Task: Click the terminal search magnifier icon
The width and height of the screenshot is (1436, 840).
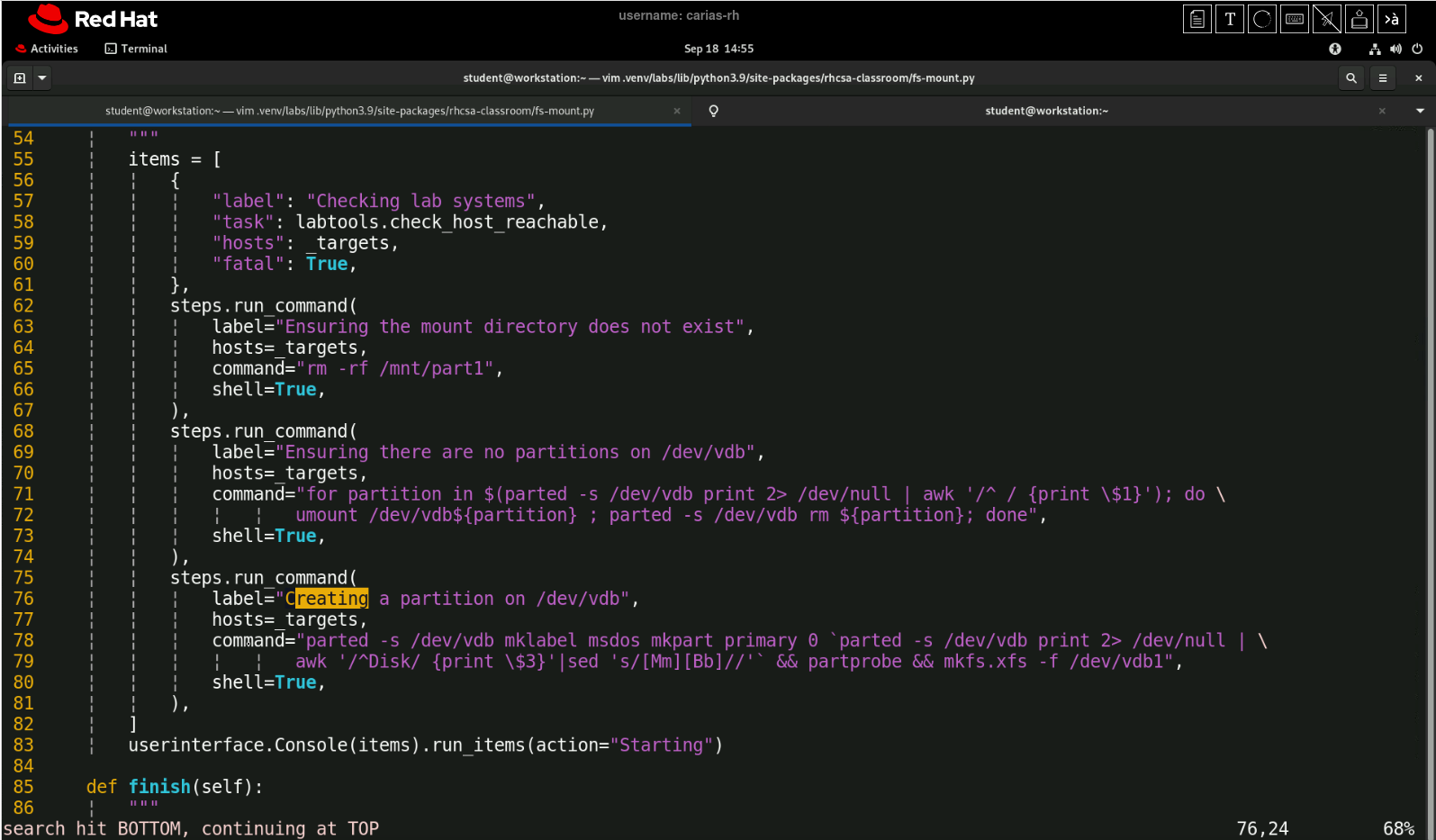Action: [1350, 78]
